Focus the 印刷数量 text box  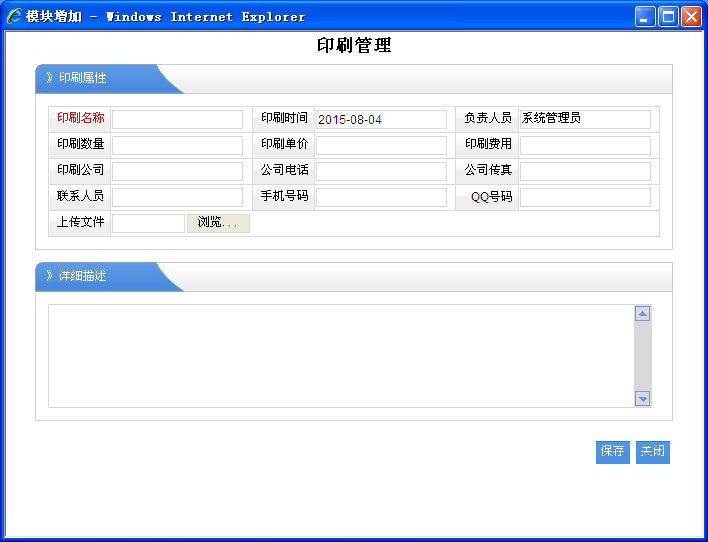pos(177,146)
